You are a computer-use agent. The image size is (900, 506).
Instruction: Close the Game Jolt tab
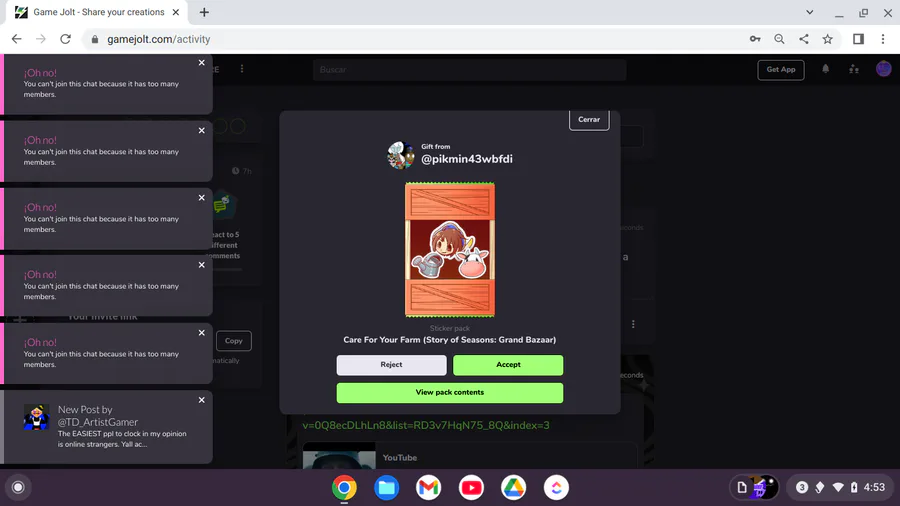(x=176, y=12)
